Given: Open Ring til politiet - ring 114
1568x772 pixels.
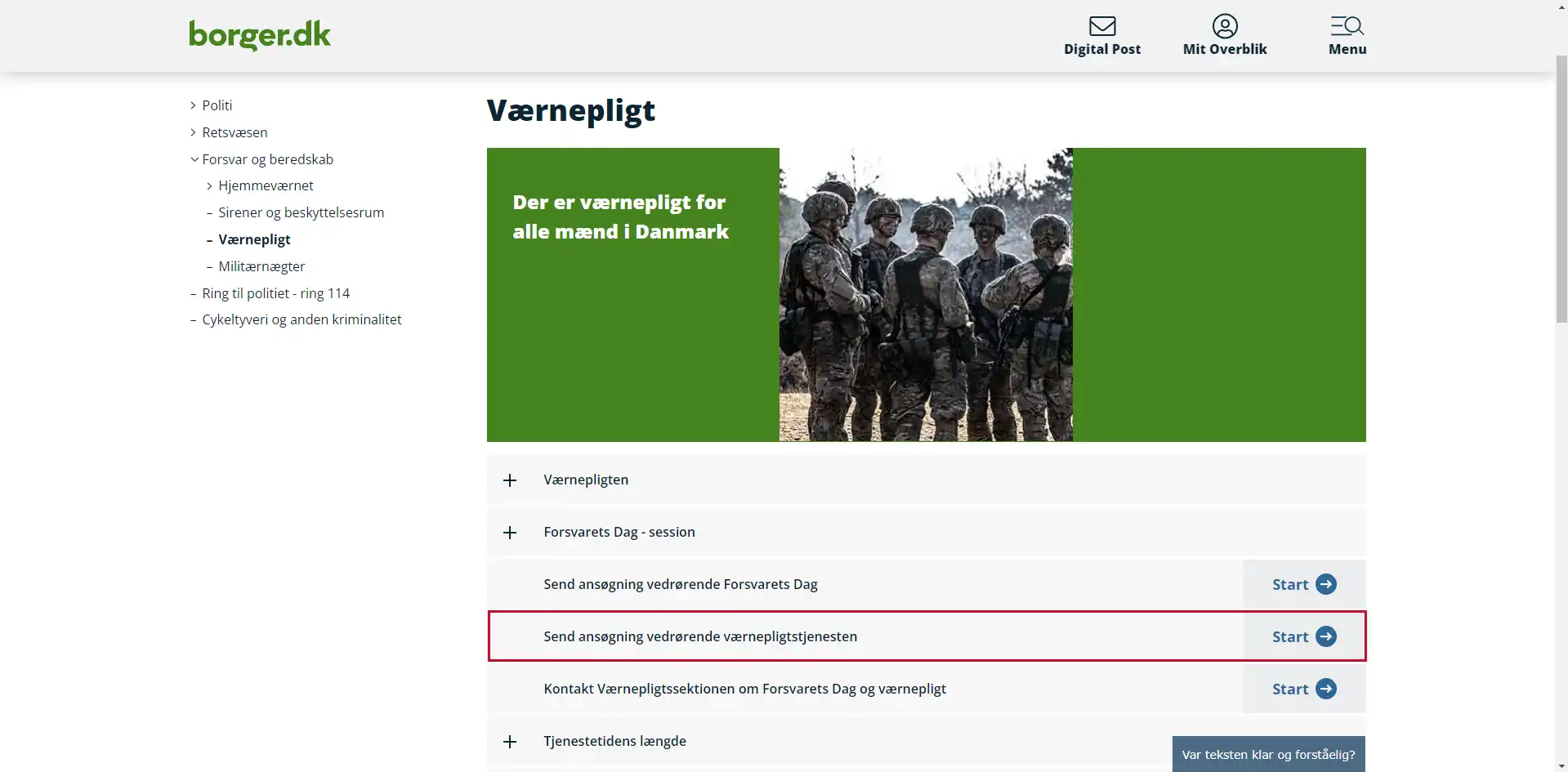Looking at the screenshot, I should tap(275, 293).
